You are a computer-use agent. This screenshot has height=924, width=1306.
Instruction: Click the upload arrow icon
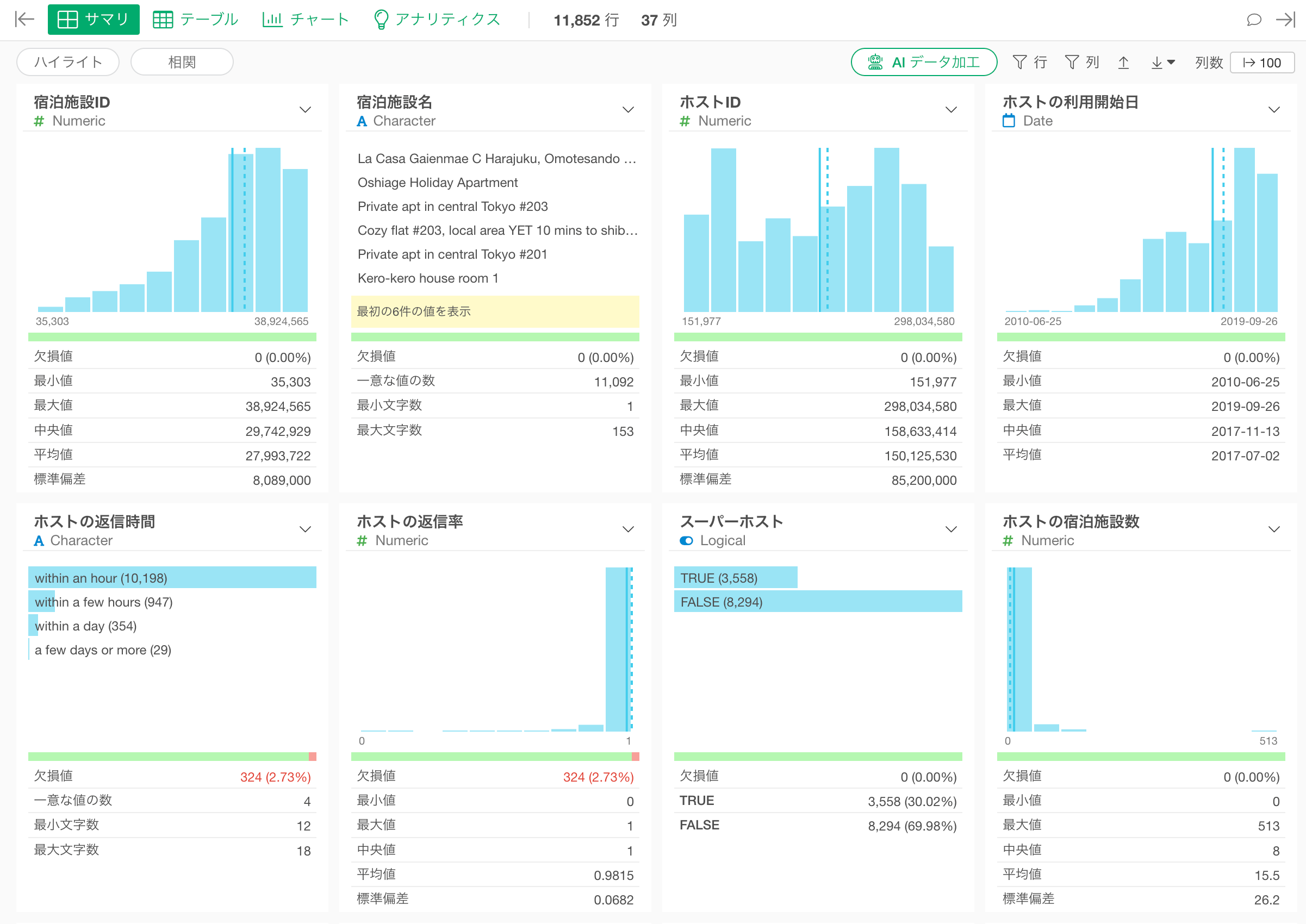click(x=1123, y=63)
